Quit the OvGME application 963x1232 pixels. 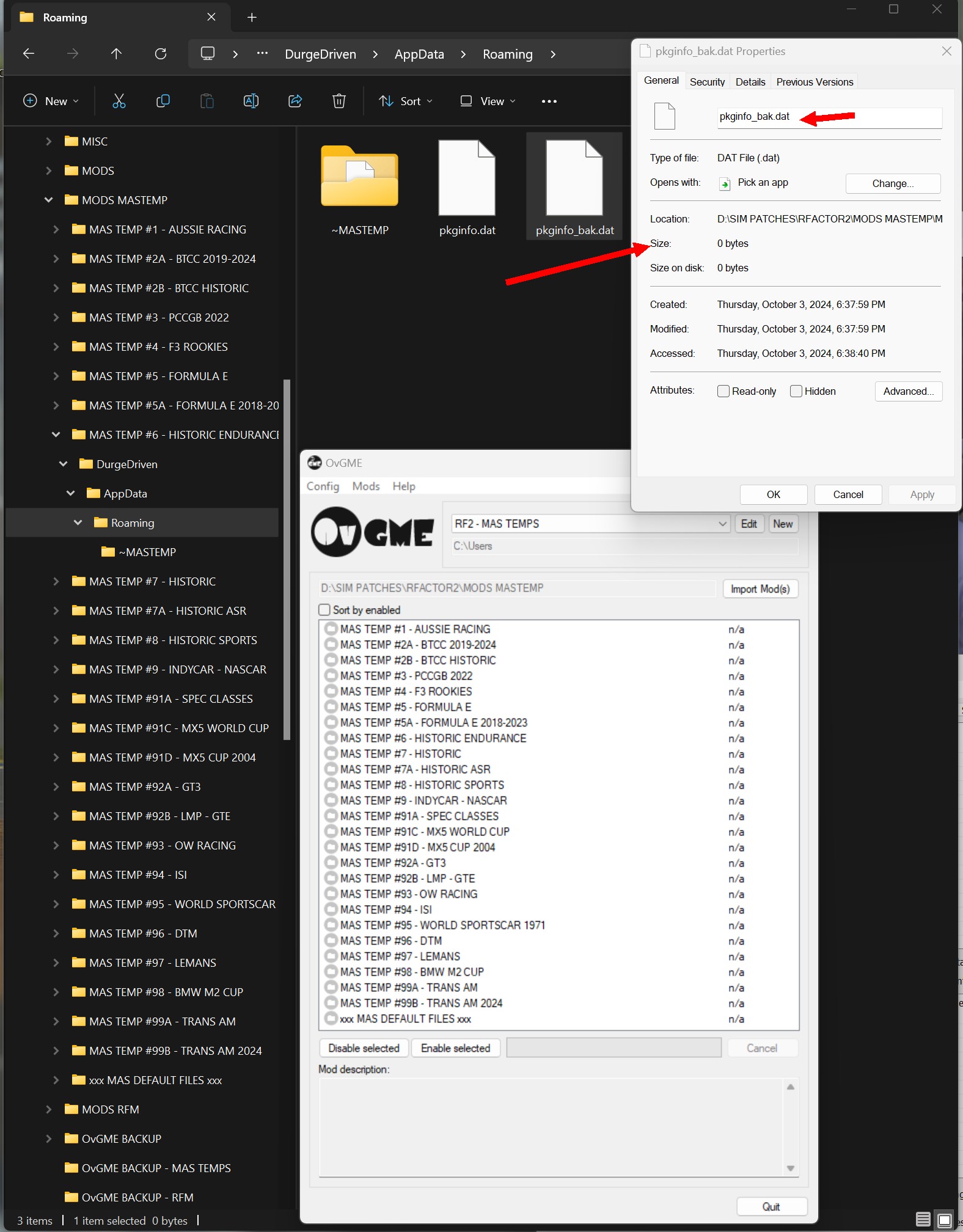click(x=771, y=1206)
